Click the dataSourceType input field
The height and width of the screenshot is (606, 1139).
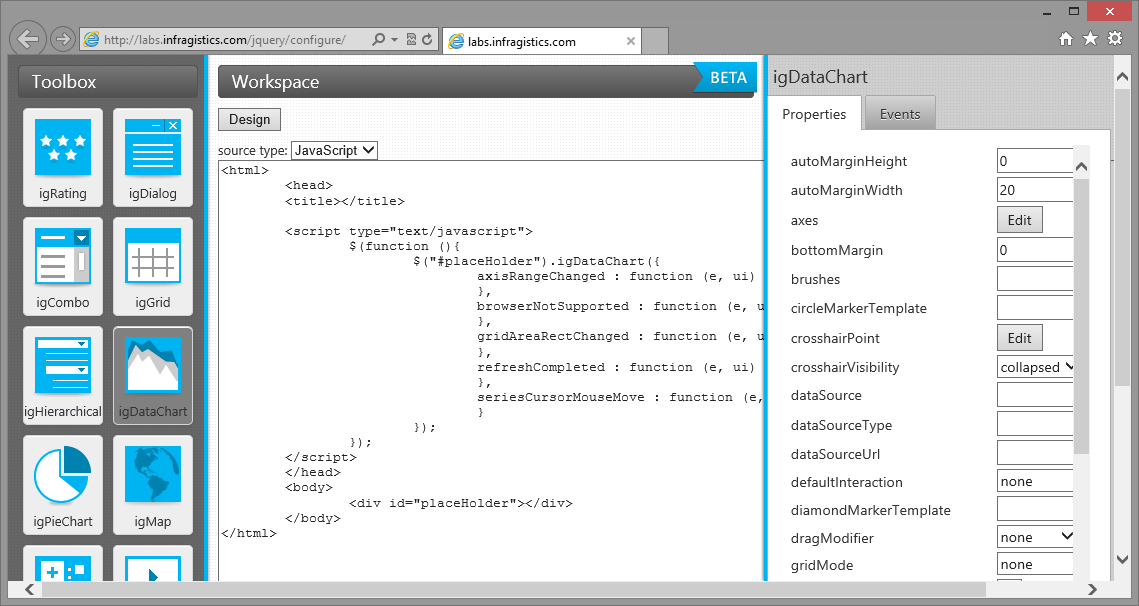point(1035,424)
